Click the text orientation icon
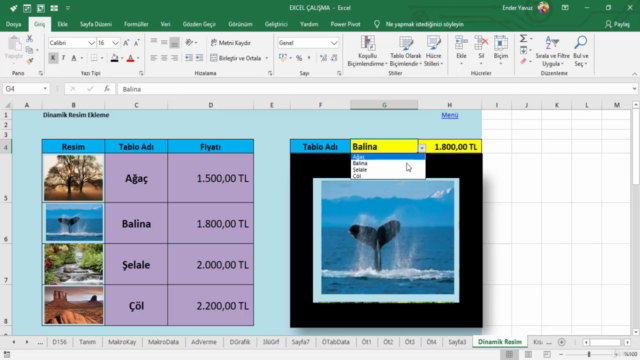The image size is (640, 360). coord(189,42)
